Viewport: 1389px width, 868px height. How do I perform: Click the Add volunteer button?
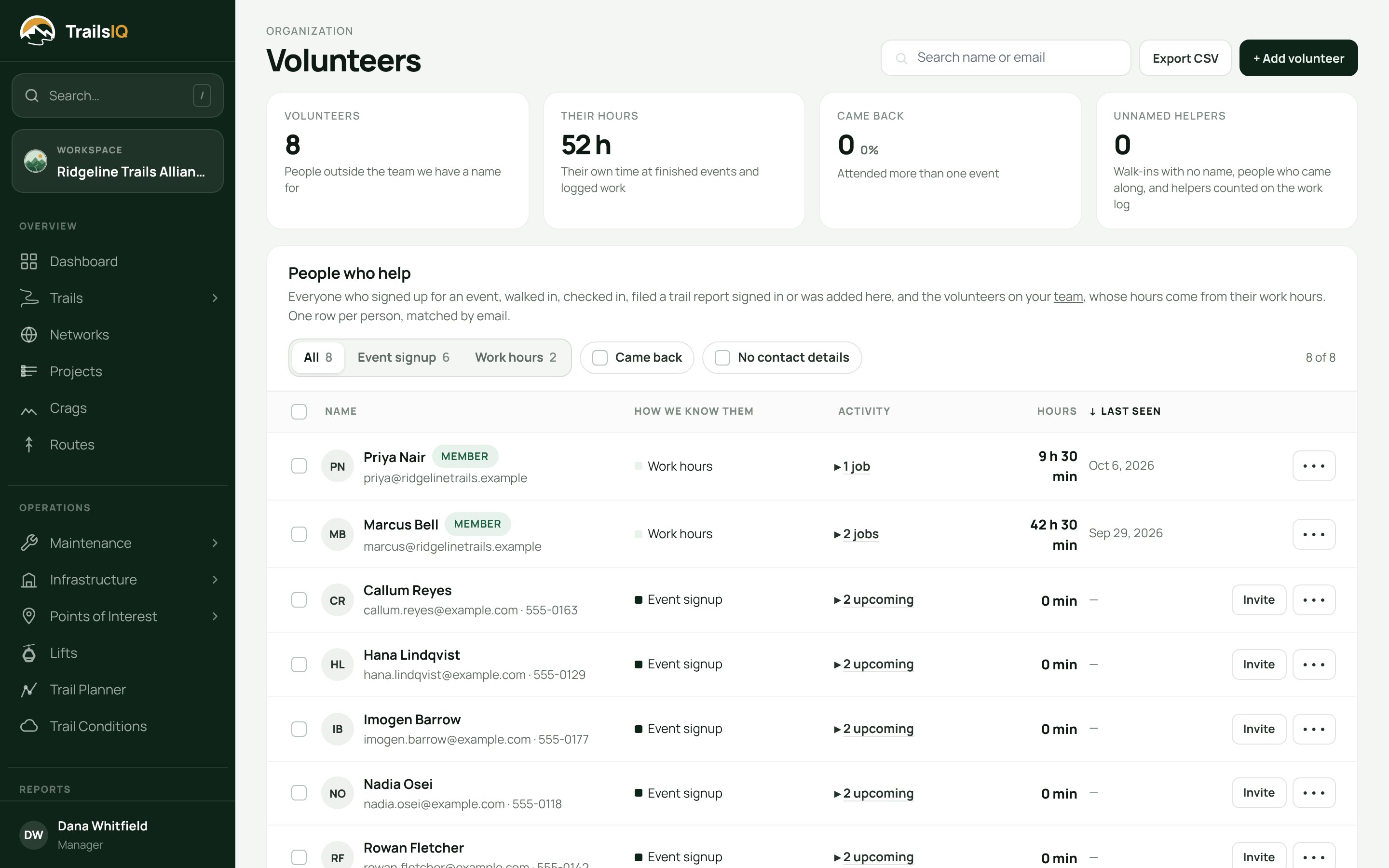point(1298,58)
